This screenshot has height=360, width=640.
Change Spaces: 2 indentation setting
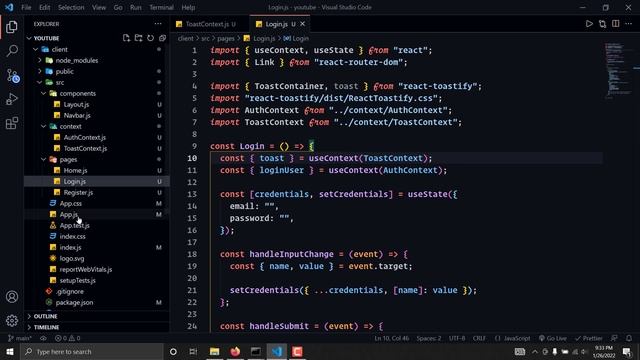coord(429,338)
